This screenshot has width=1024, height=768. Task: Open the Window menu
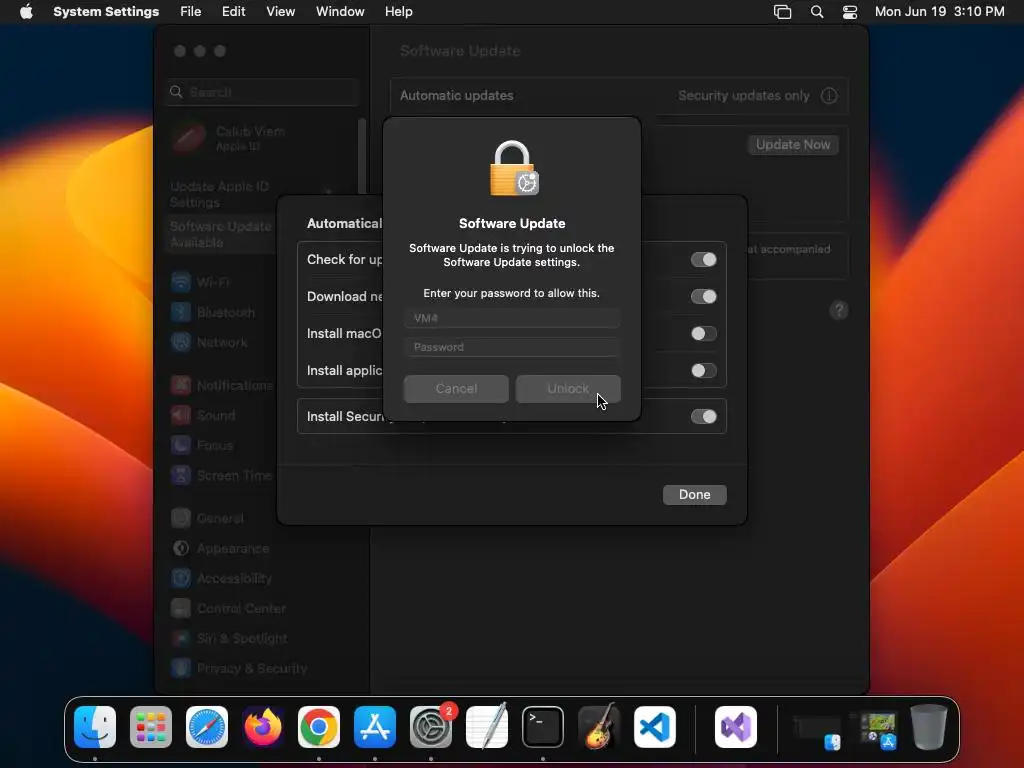coord(340,12)
